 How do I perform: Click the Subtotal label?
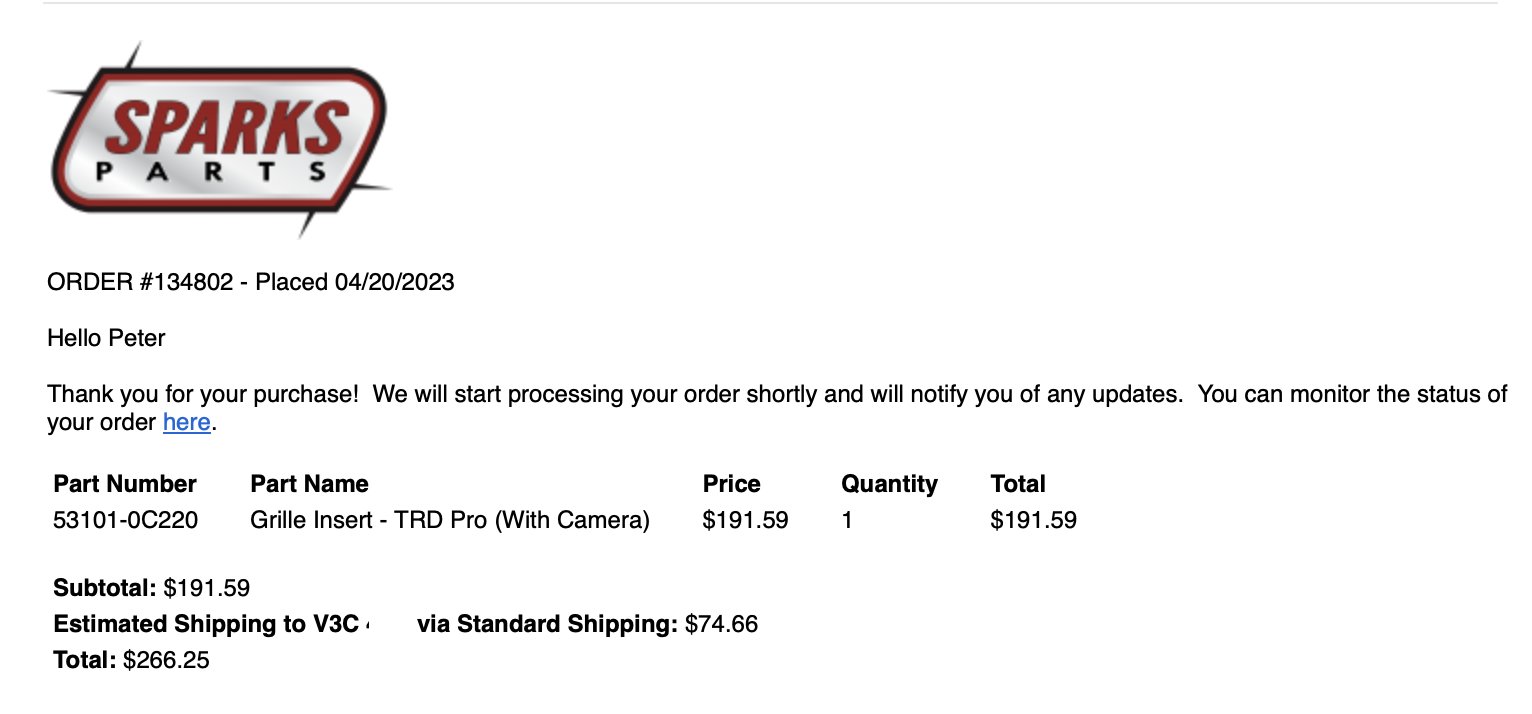tap(105, 588)
